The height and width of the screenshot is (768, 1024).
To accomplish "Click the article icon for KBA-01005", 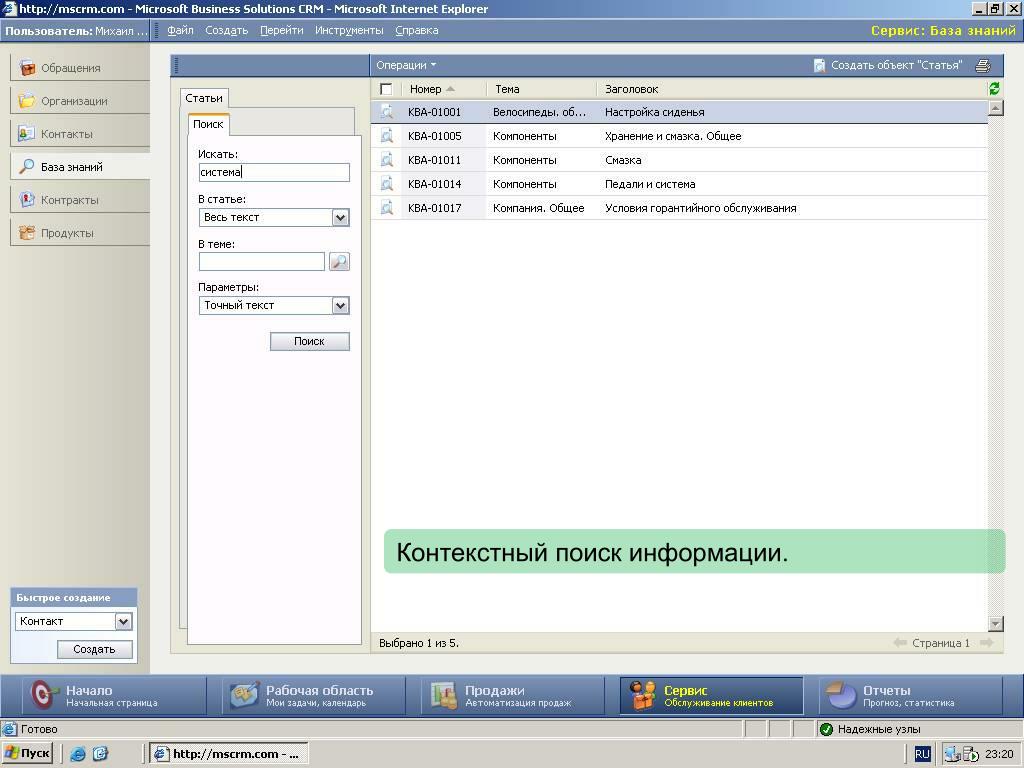I will pyautogui.click(x=387, y=136).
